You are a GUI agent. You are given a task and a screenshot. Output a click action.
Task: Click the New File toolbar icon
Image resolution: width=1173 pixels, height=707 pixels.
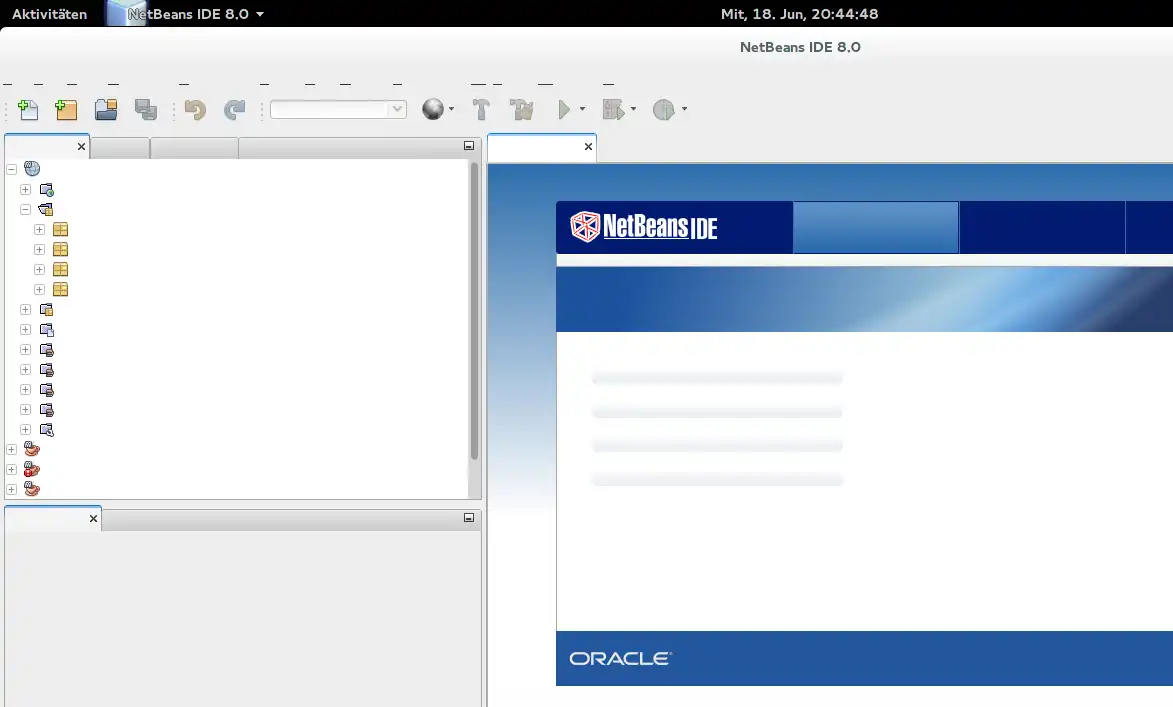pyautogui.click(x=28, y=109)
